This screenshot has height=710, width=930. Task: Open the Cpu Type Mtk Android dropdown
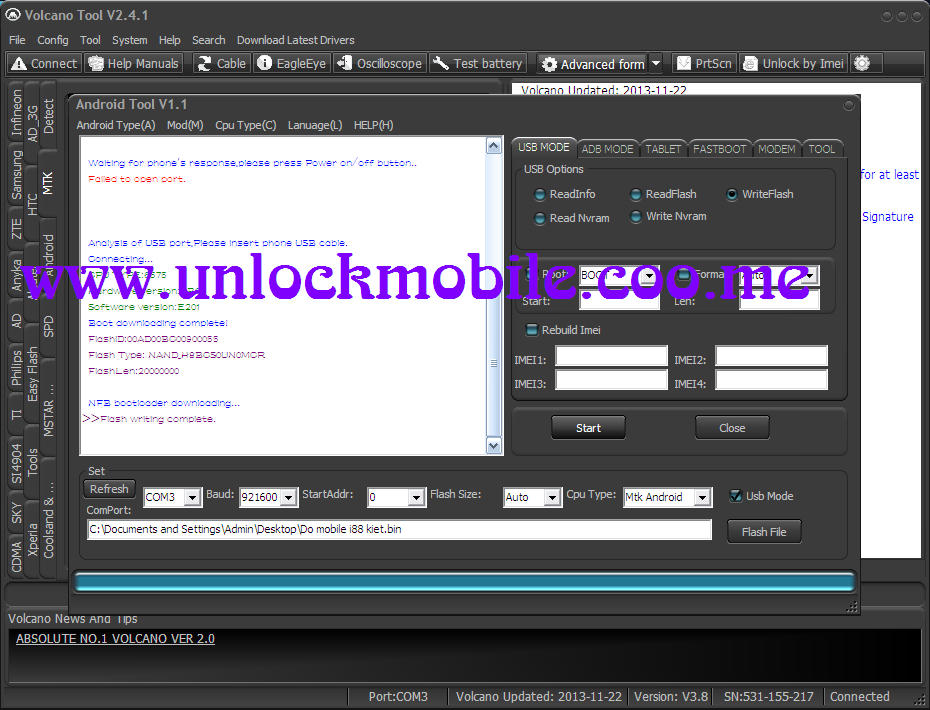click(x=702, y=497)
